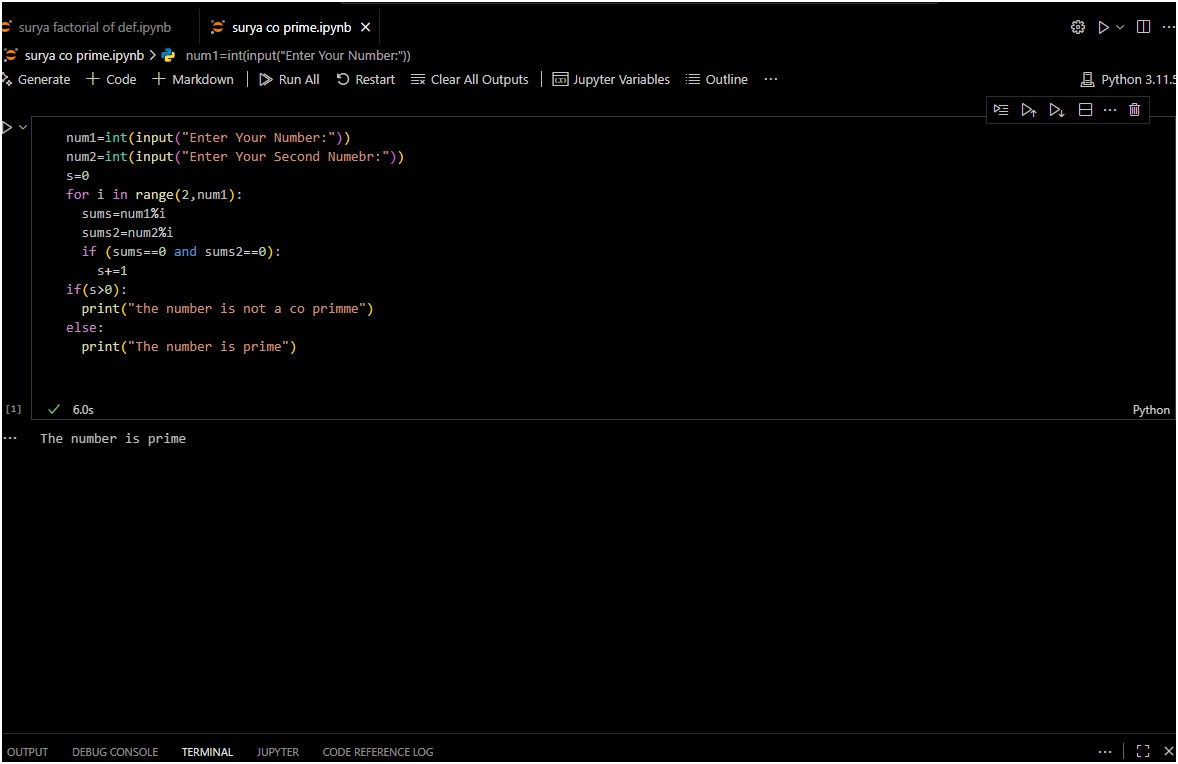
Task: Click the delete cell trash icon
Action: [x=1134, y=110]
